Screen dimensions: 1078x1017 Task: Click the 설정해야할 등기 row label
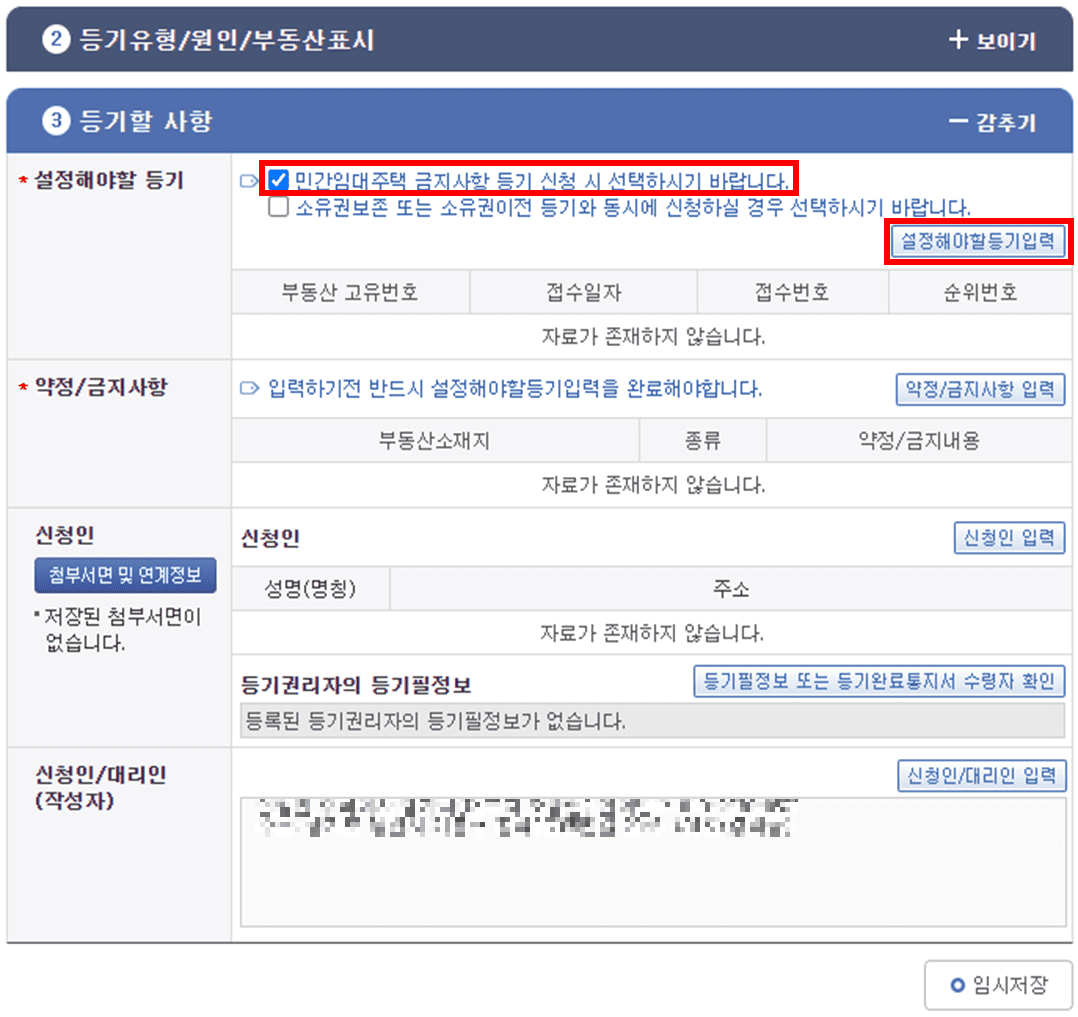(109, 181)
